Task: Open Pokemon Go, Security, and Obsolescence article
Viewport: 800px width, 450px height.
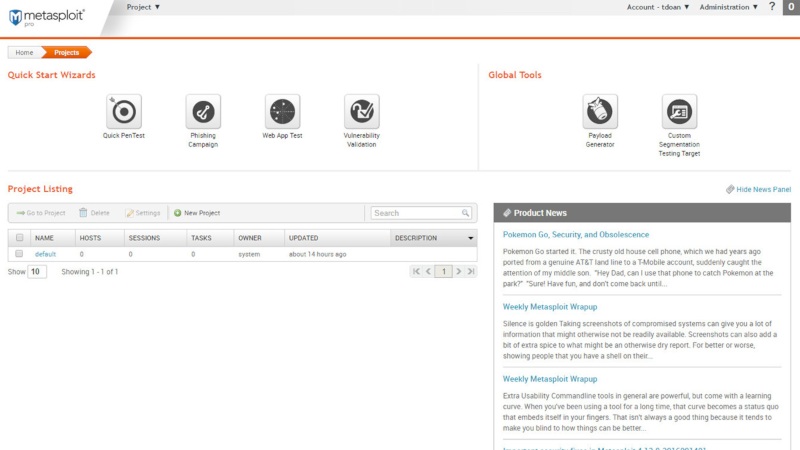Action: pyautogui.click(x=576, y=235)
